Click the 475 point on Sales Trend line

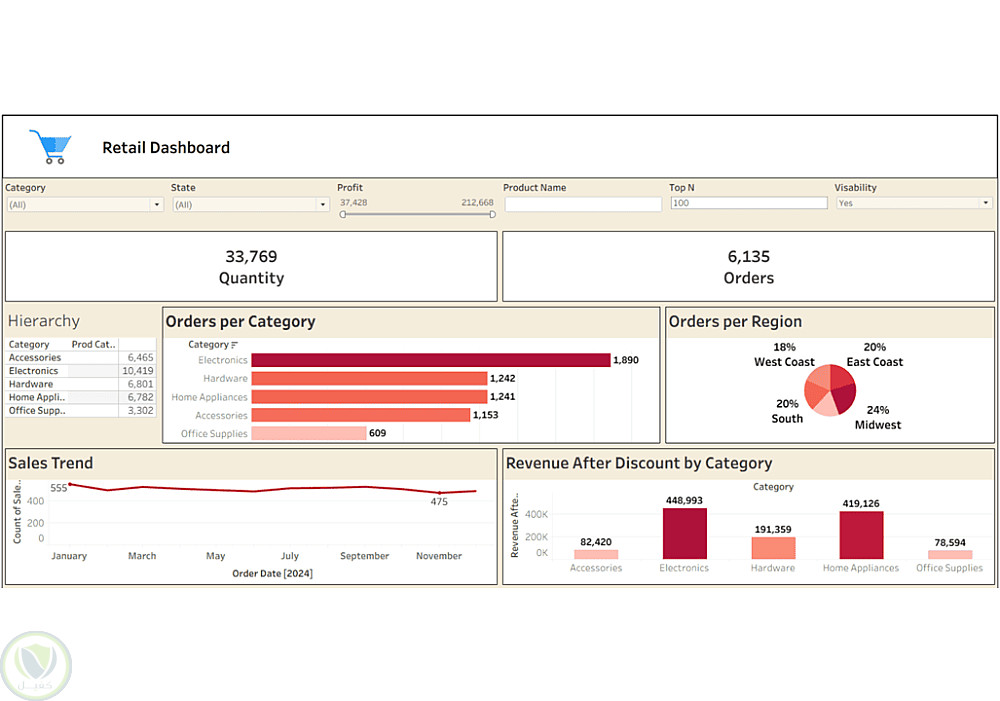click(439, 493)
